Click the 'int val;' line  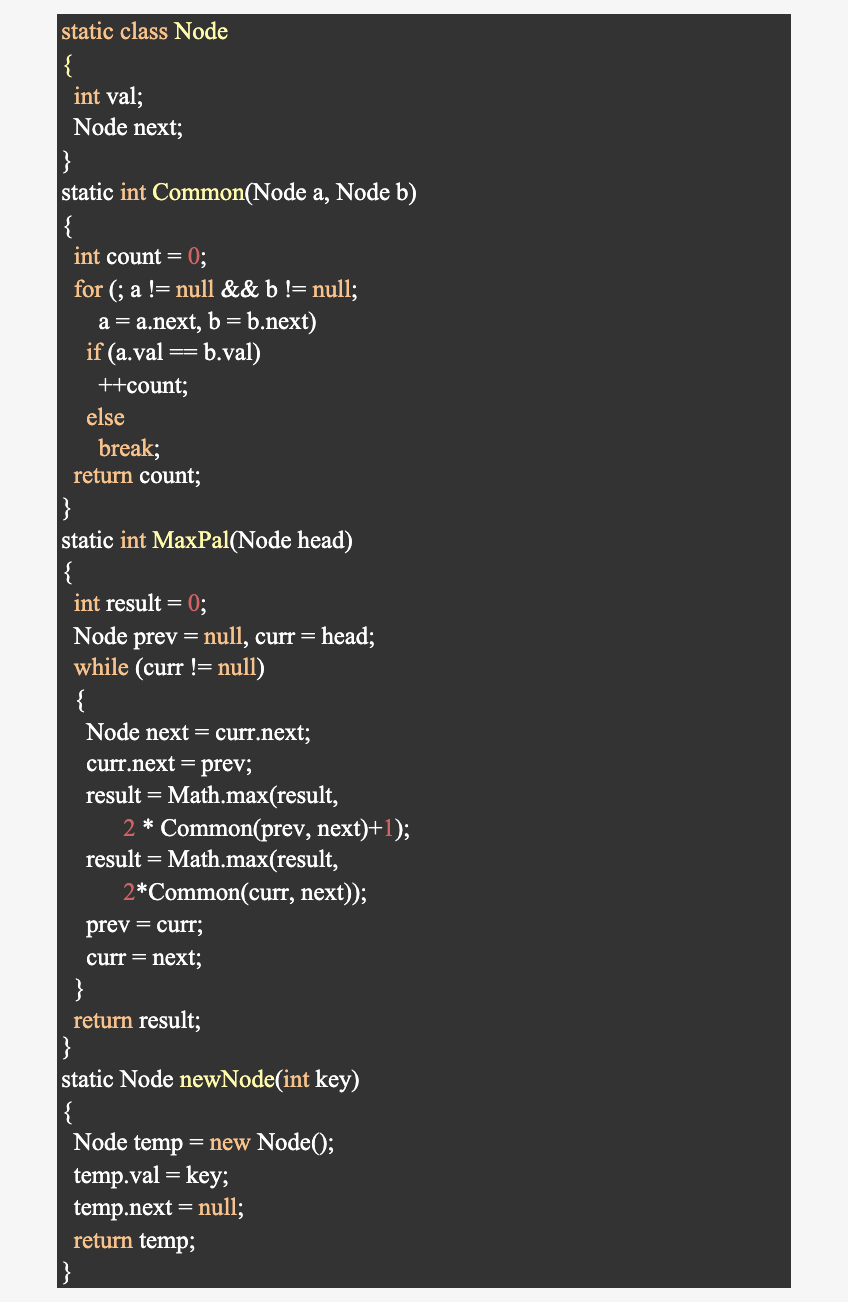coord(108,95)
